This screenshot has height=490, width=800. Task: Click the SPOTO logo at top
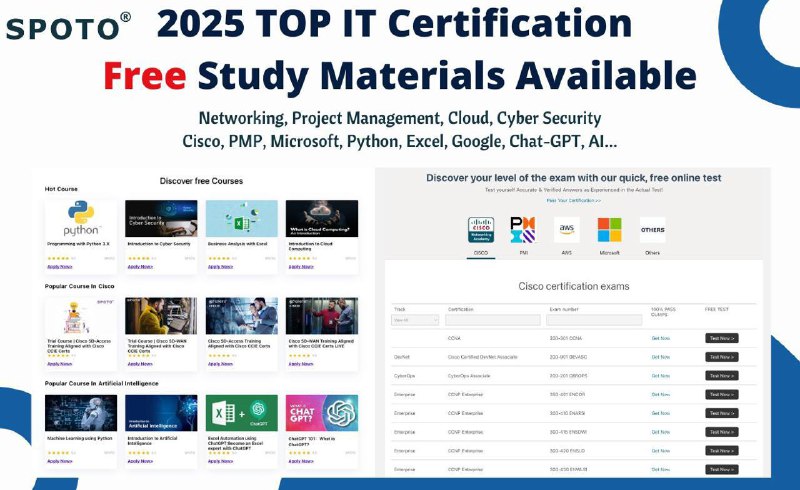[68, 27]
